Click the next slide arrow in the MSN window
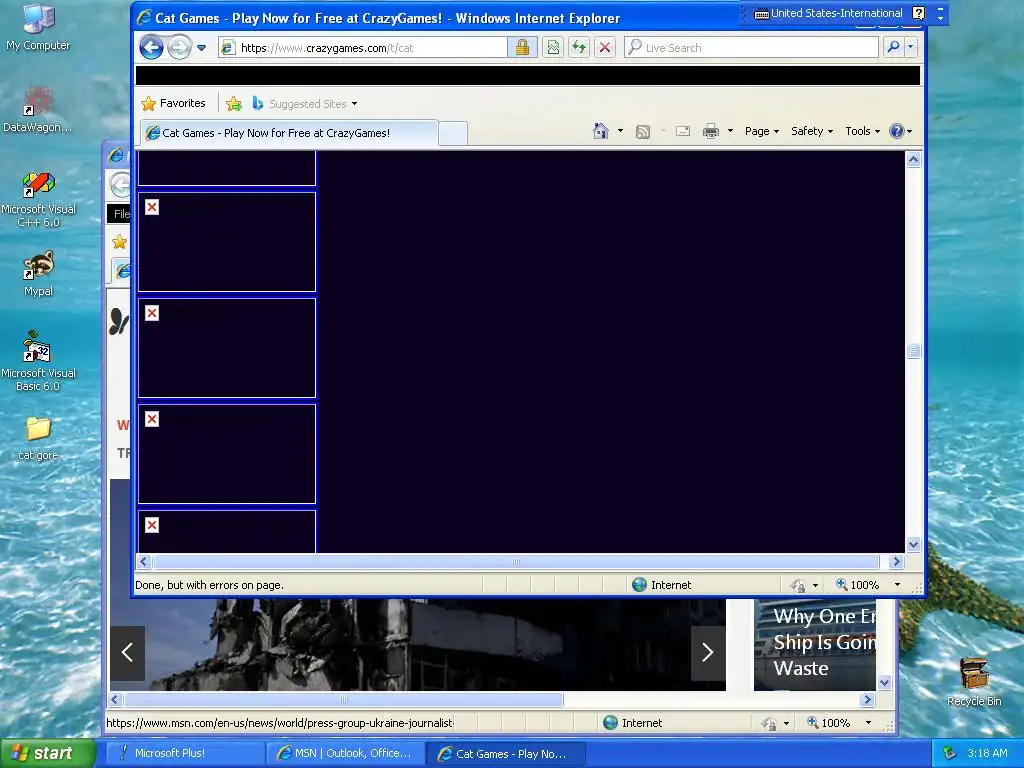The width and height of the screenshot is (1024, 768). (x=708, y=652)
